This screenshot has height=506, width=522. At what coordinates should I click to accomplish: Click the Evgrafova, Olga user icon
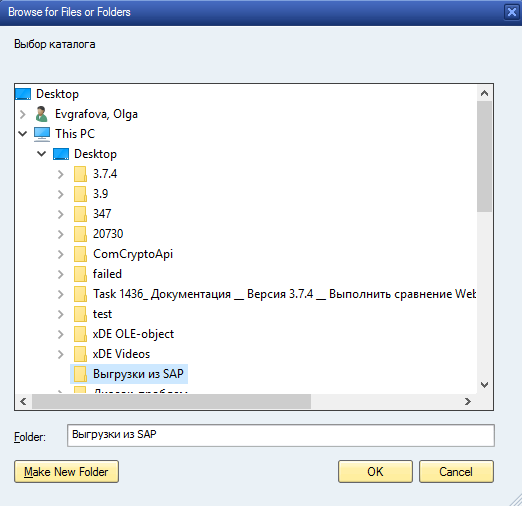[42, 114]
